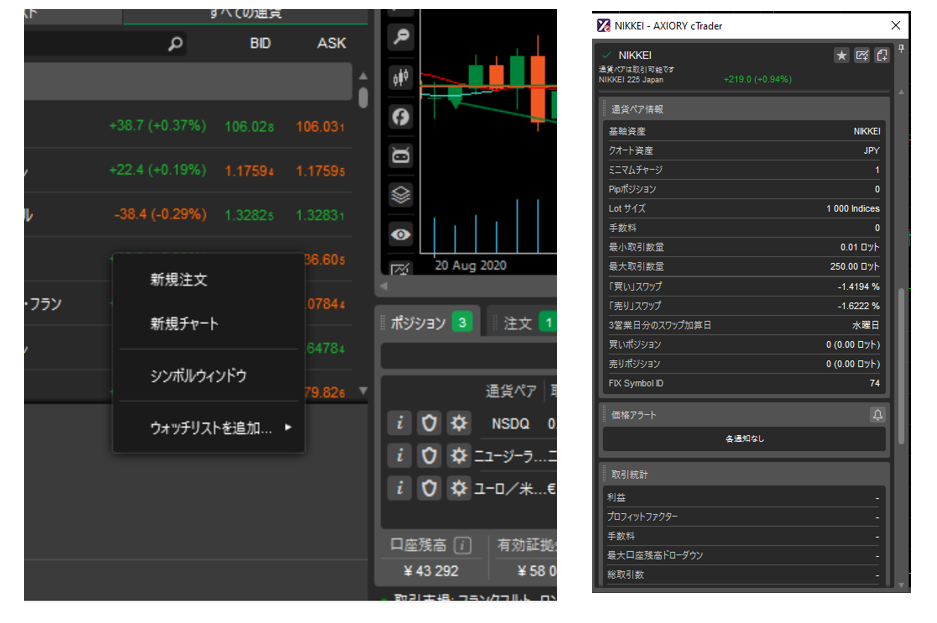Click ask price 106.031

coord(320,127)
